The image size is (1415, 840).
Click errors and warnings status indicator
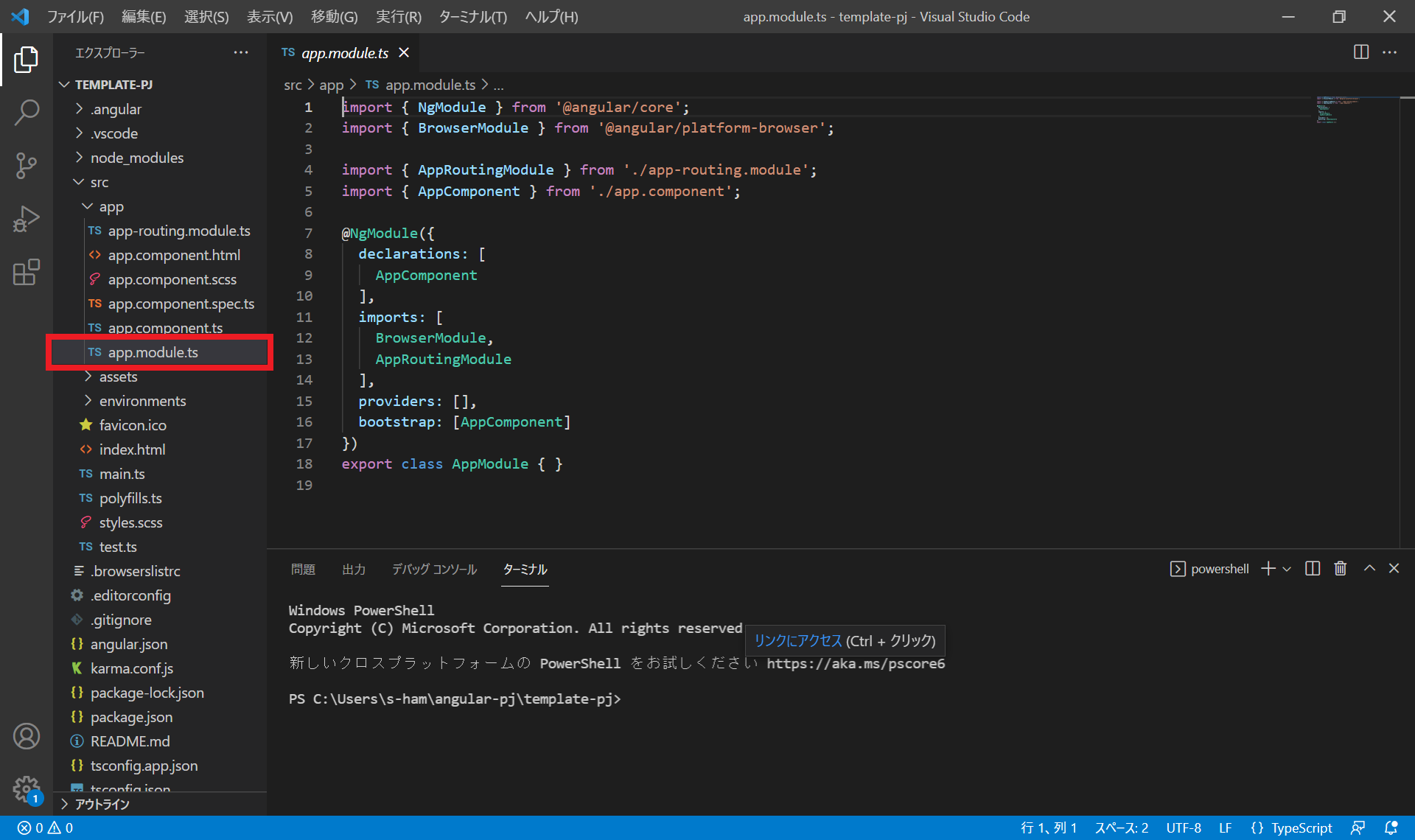click(x=45, y=828)
